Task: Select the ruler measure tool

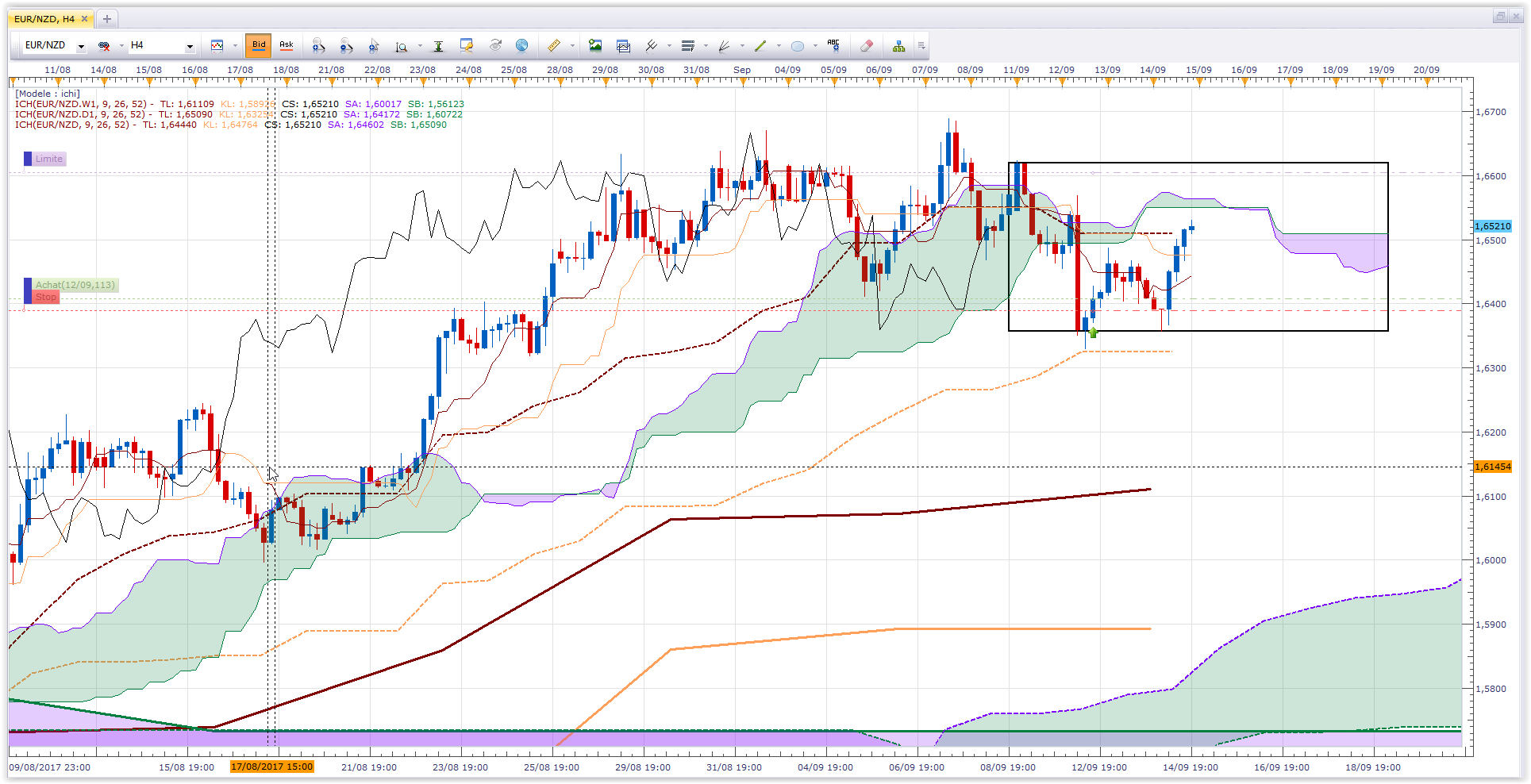Action: (x=554, y=46)
